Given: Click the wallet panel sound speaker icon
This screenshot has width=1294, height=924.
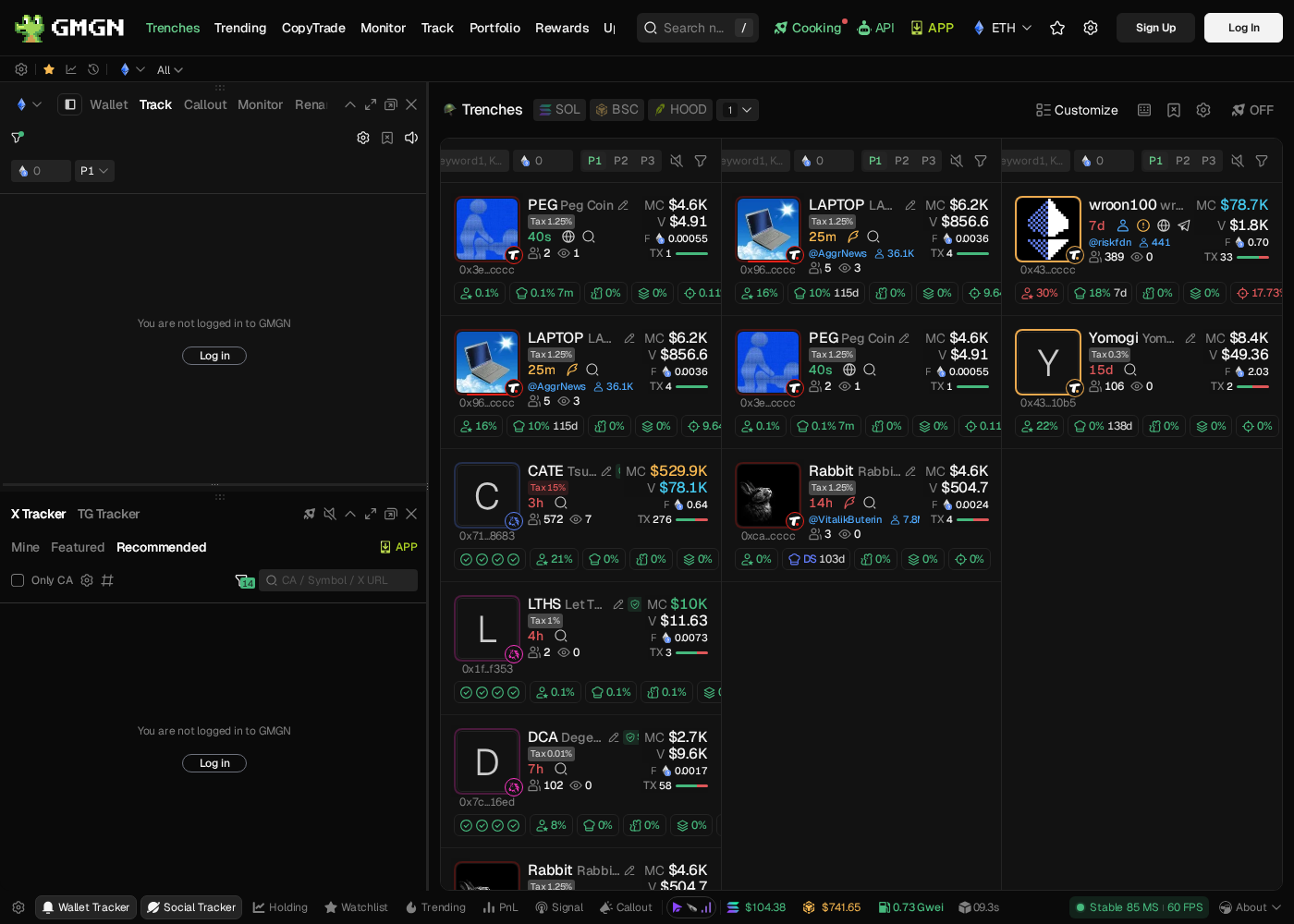Looking at the screenshot, I should 411,138.
